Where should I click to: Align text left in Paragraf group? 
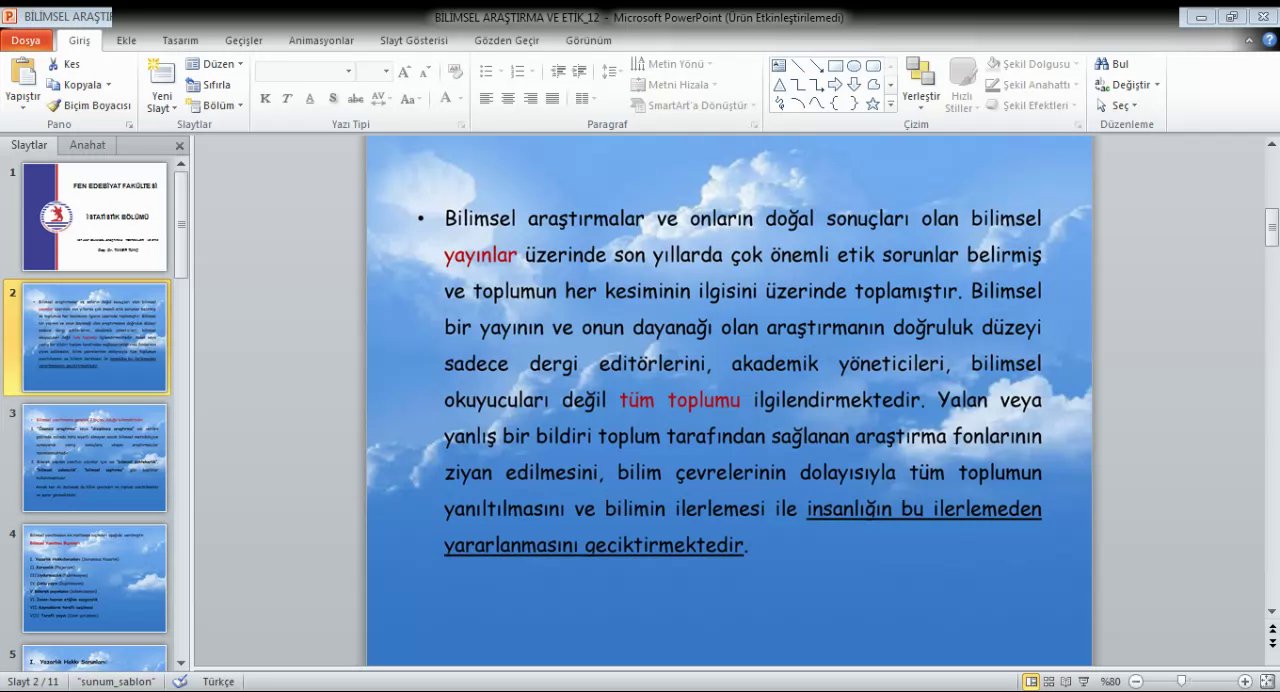(x=486, y=98)
